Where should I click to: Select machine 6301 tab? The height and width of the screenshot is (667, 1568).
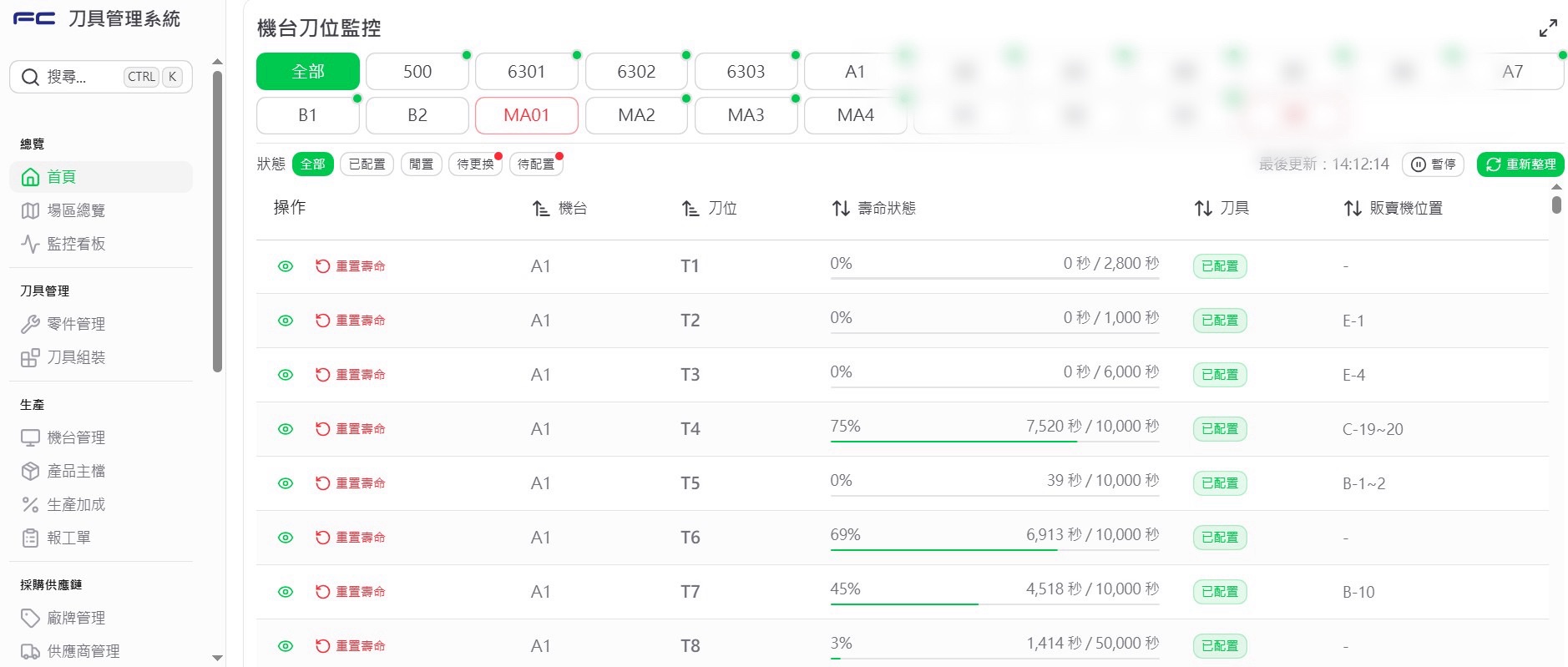pyautogui.click(x=527, y=72)
